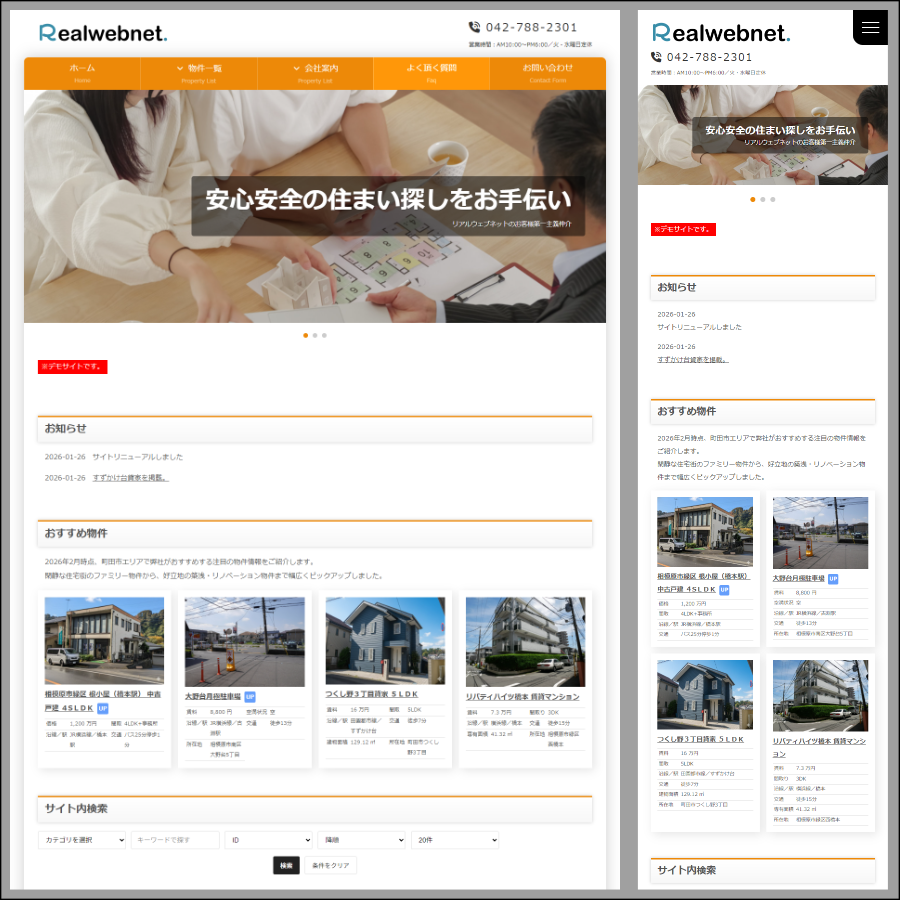Screen dimensions: 900x900
Task: Expand the 会社案内 navigation dropdown
Action: (x=315, y=73)
